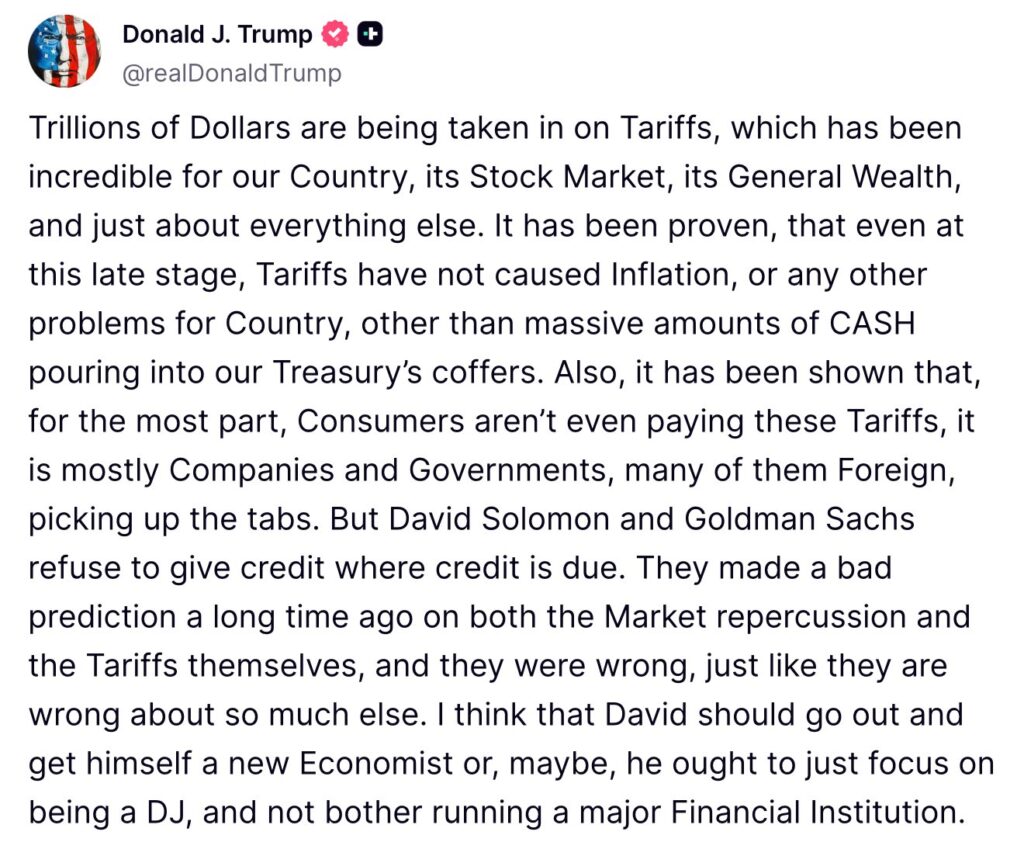The height and width of the screenshot is (849, 1024).
Task: Open the @realDonaldTrump handle link
Action: 232,73
